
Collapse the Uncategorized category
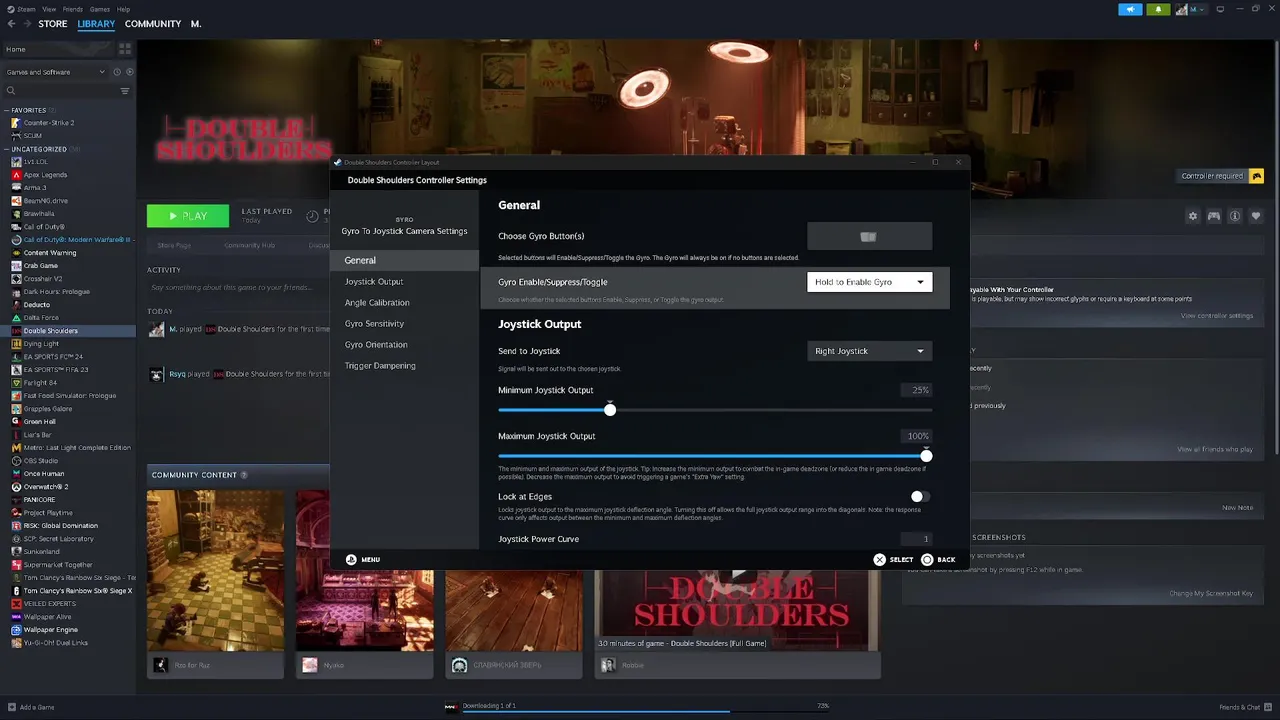coord(7,149)
